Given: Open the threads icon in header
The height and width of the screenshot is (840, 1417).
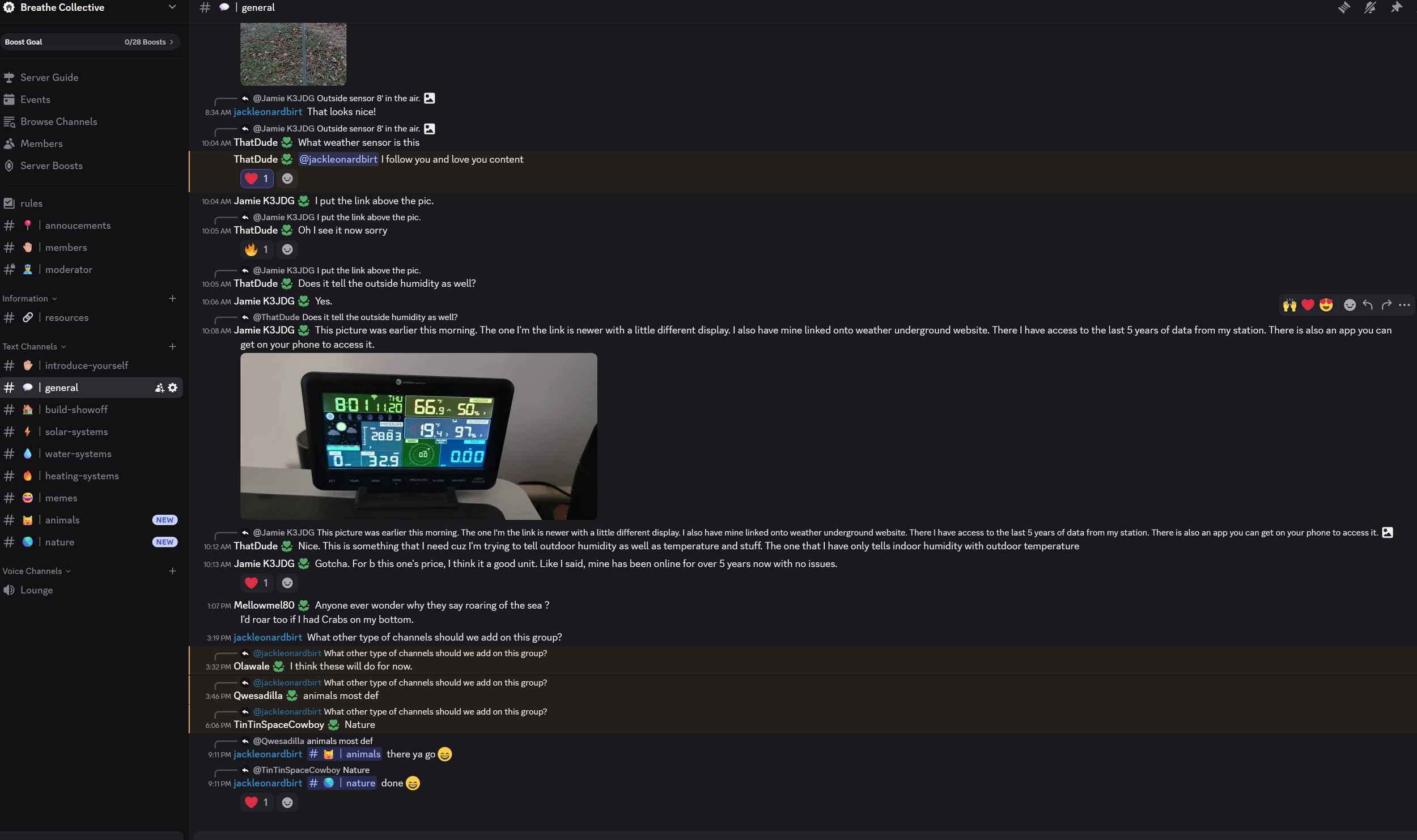Looking at the screenshot, I should (x=1344, y=7).
